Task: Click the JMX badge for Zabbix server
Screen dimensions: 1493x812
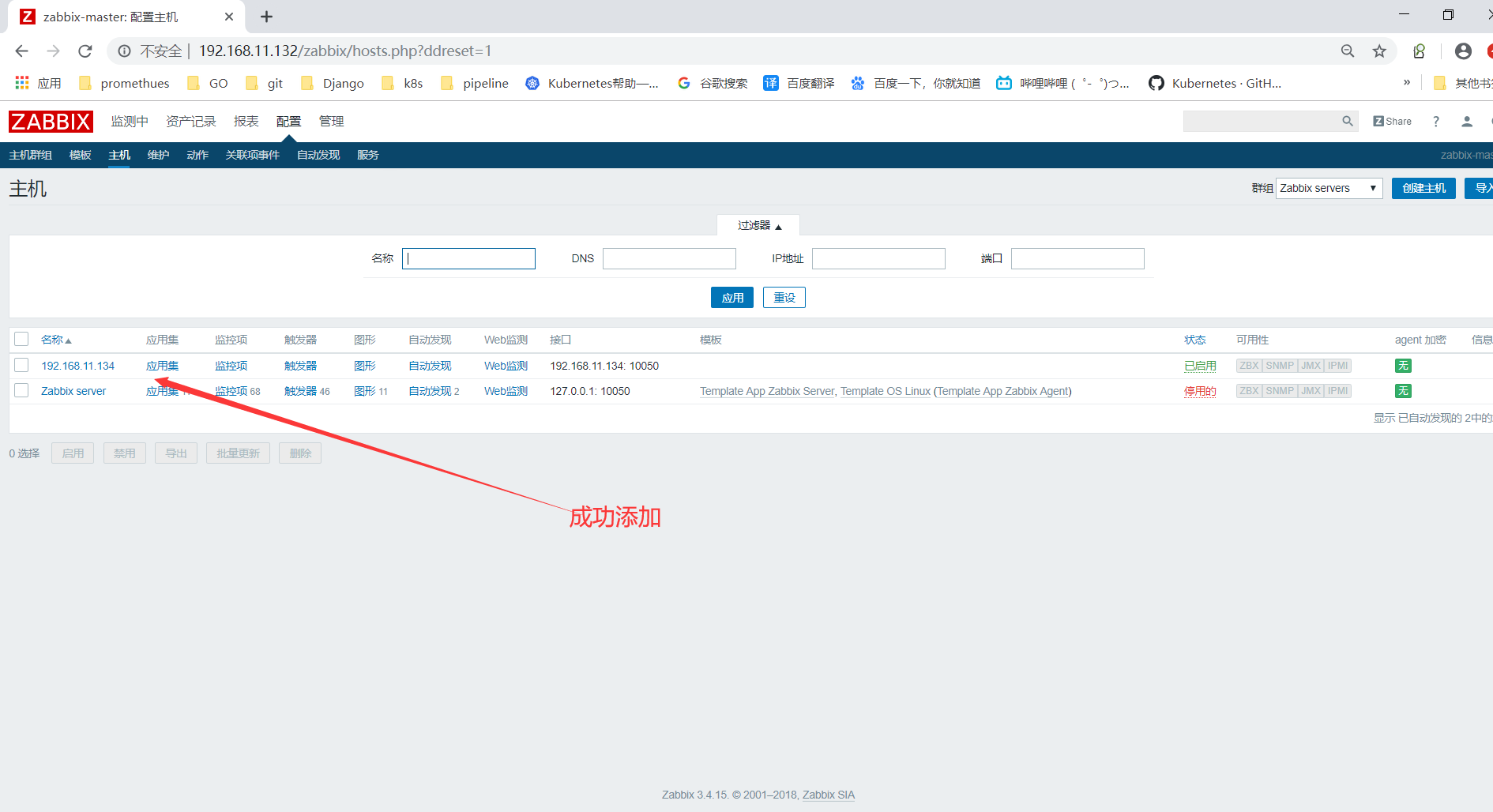Action: click(1311, 391)
